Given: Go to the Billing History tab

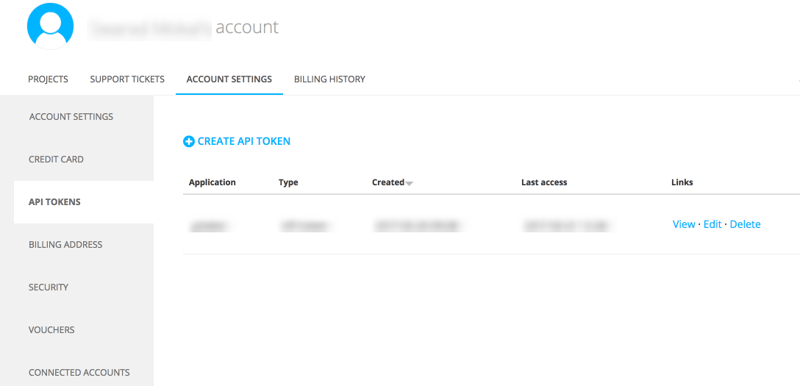Looking at the screenshot, I should [x=330, y=79].
